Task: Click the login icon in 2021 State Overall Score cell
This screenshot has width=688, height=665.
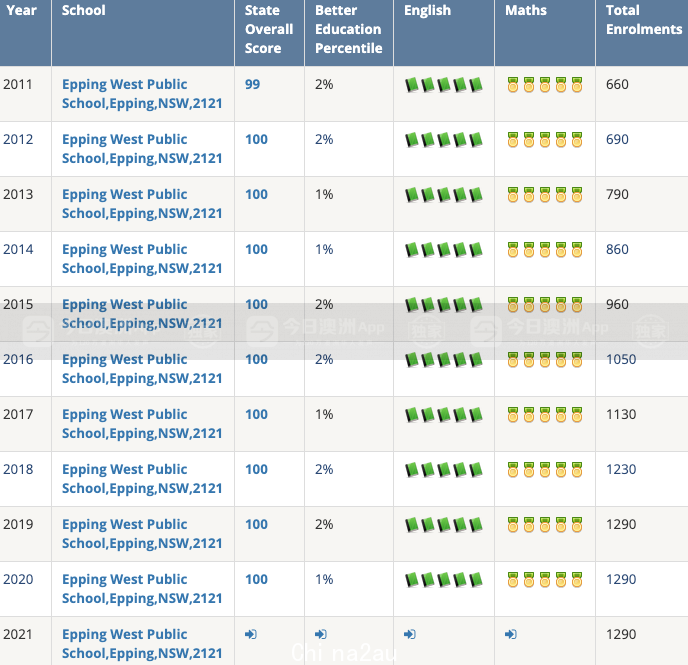Action: (251, 634)
